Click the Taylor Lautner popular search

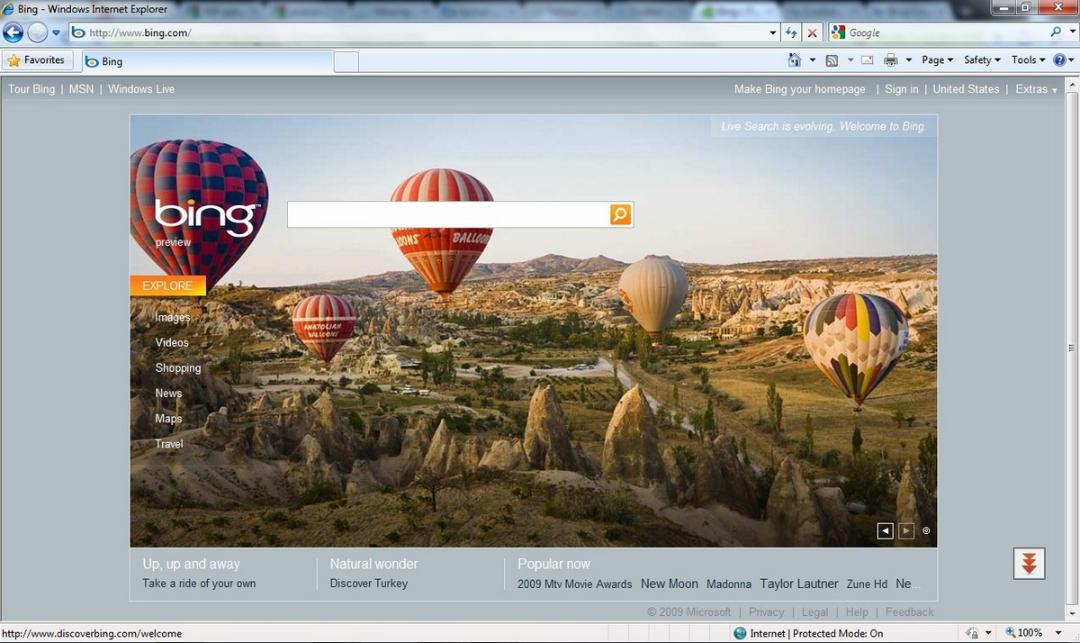pyautogui.click(x=799, y=584)
